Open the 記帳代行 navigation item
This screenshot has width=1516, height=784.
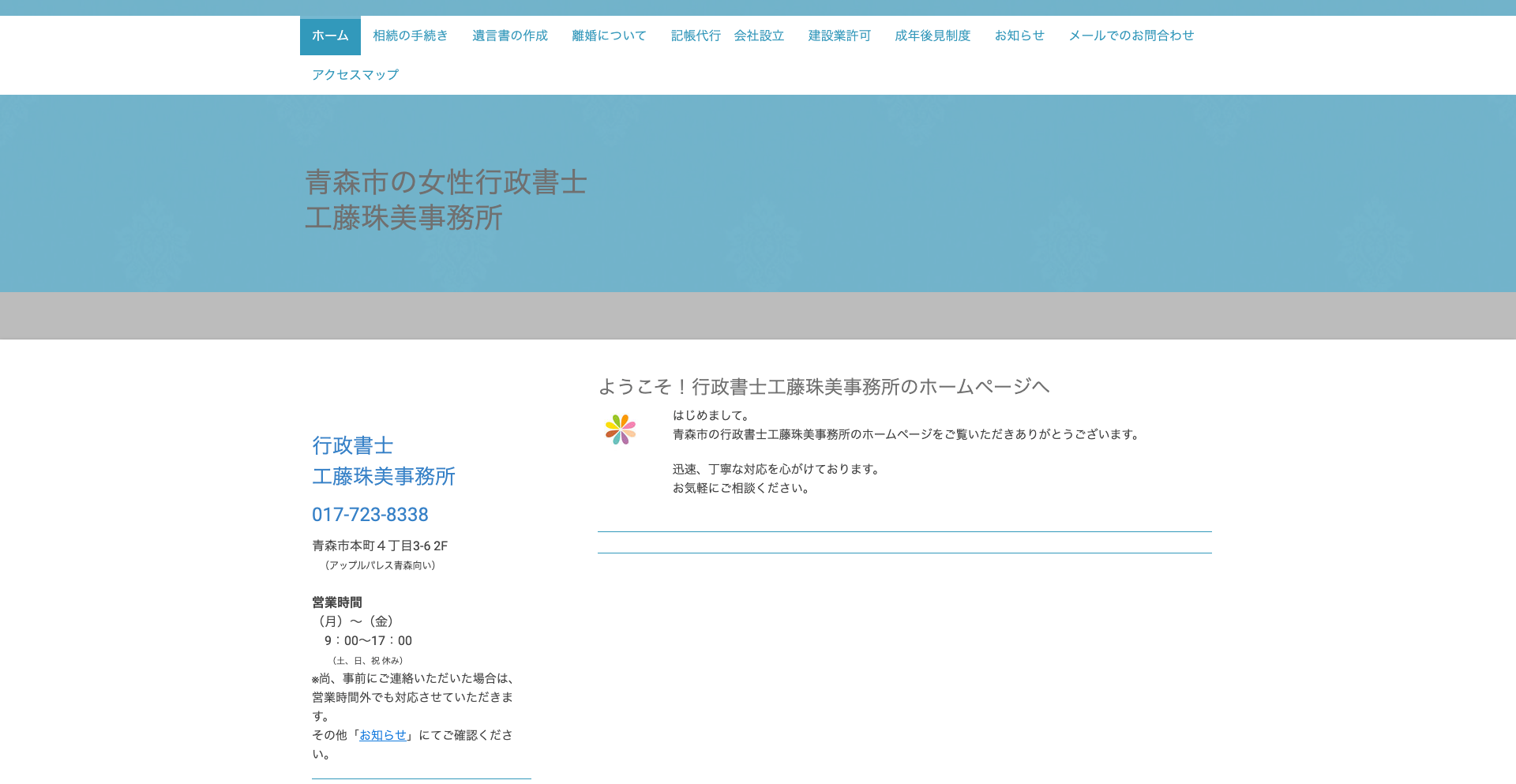coord(696,35)
